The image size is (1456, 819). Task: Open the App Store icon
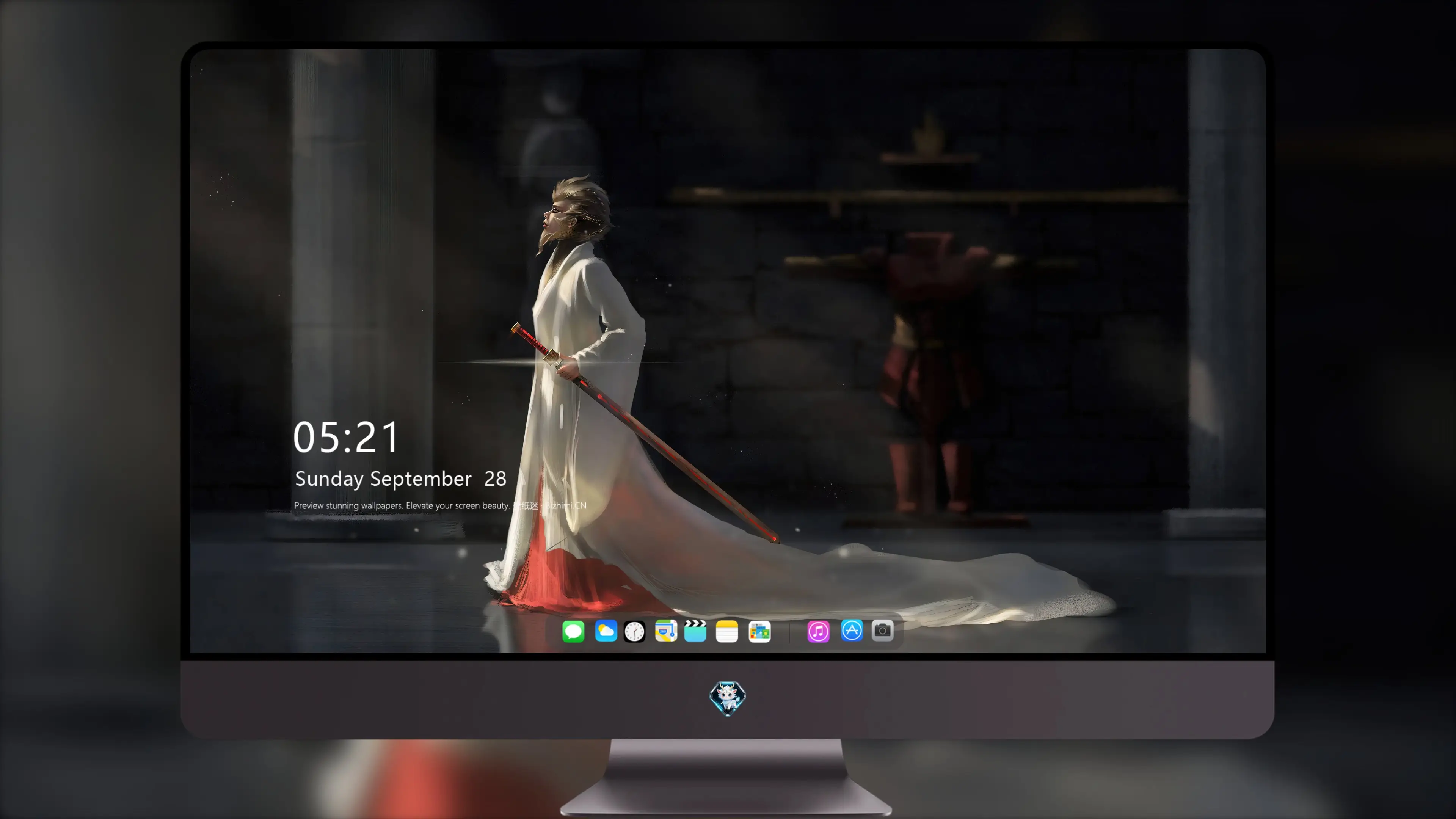852,630
